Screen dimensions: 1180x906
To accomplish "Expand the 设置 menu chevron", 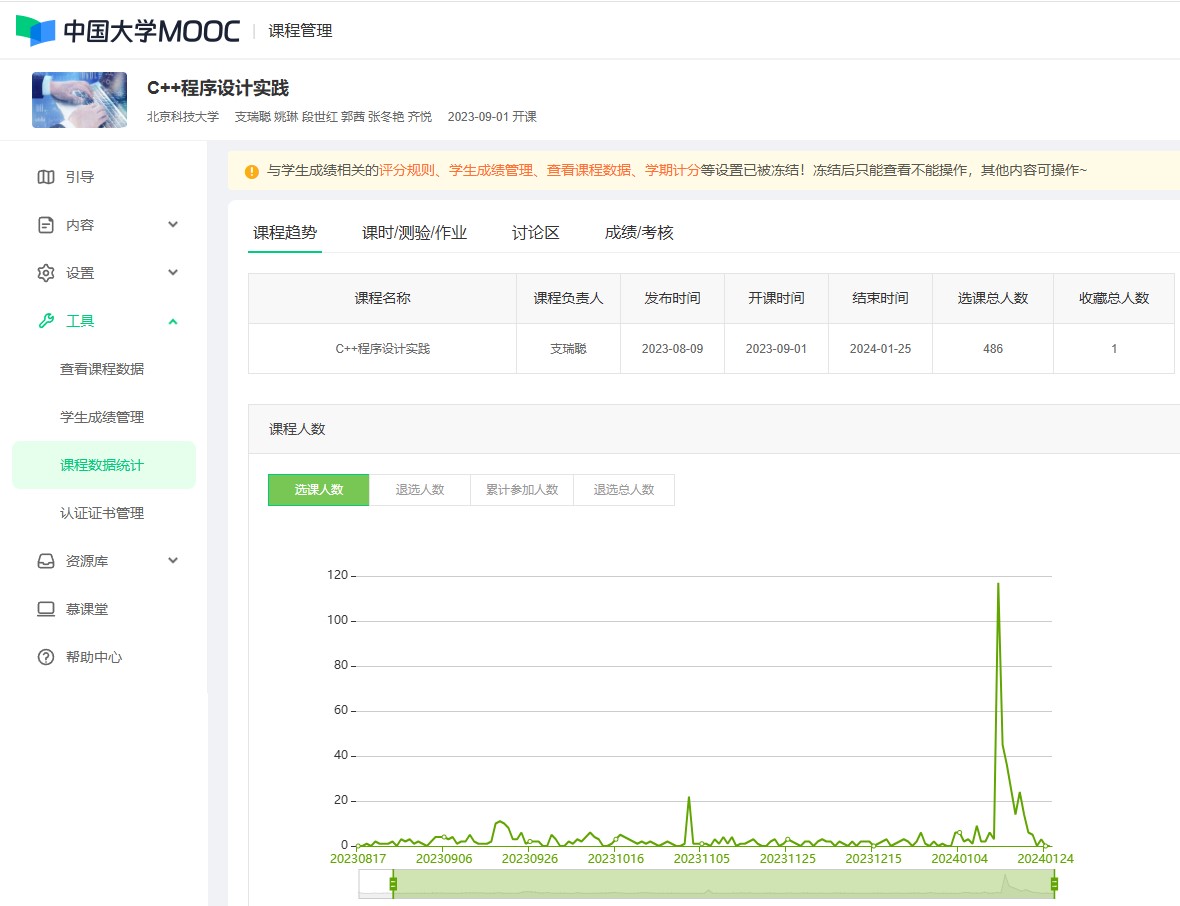I will click(x=173, y=273).
